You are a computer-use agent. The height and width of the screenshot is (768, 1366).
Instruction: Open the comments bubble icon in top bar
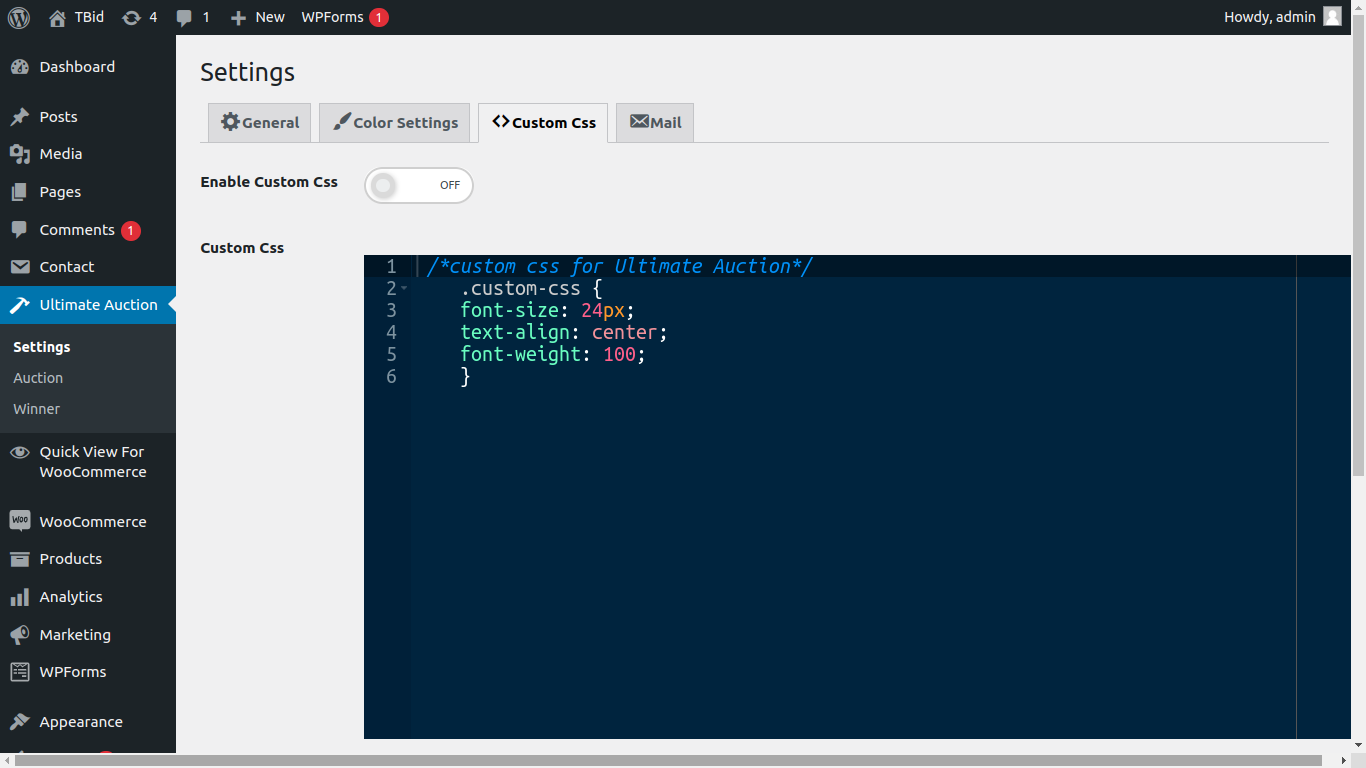point(184,17)
